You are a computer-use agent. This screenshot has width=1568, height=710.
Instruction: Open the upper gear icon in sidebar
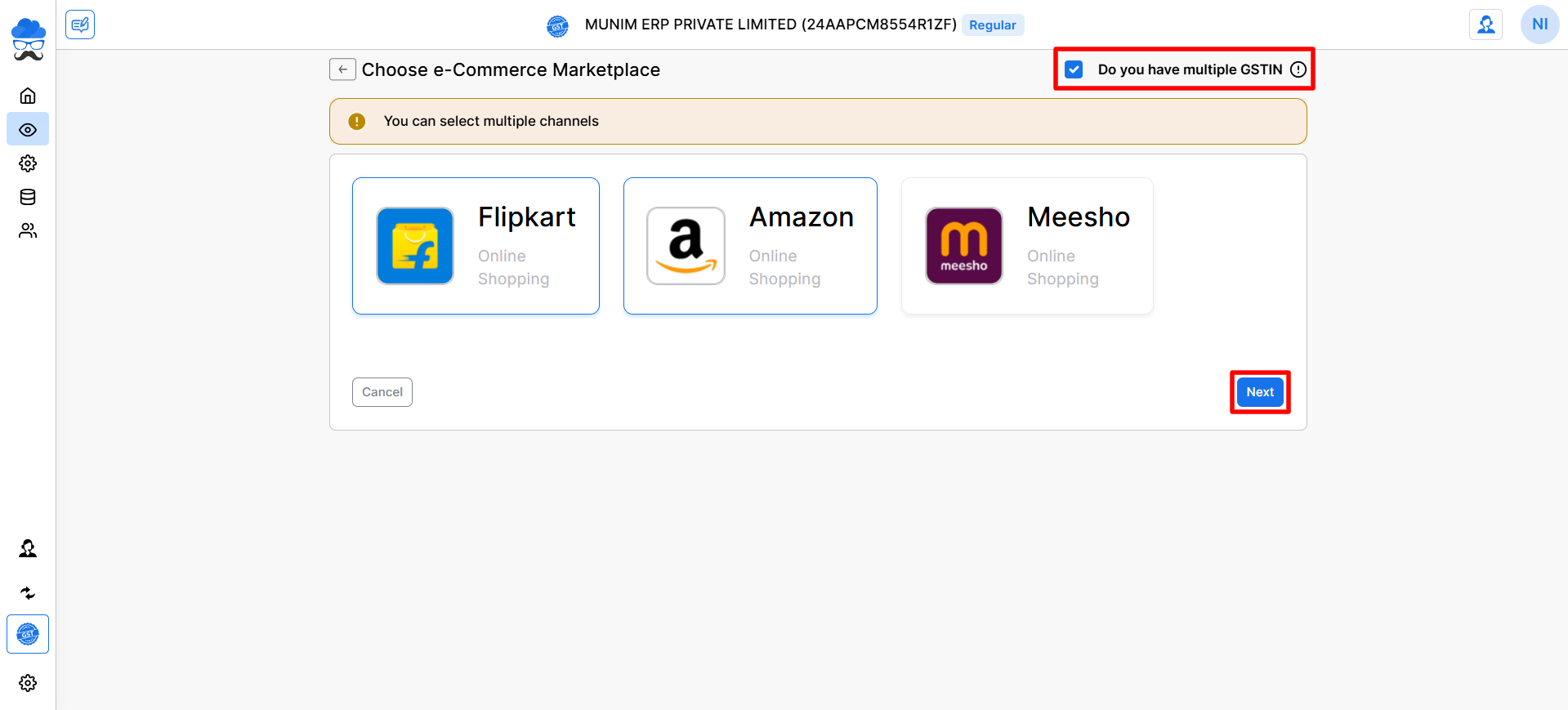coord(28,163)
